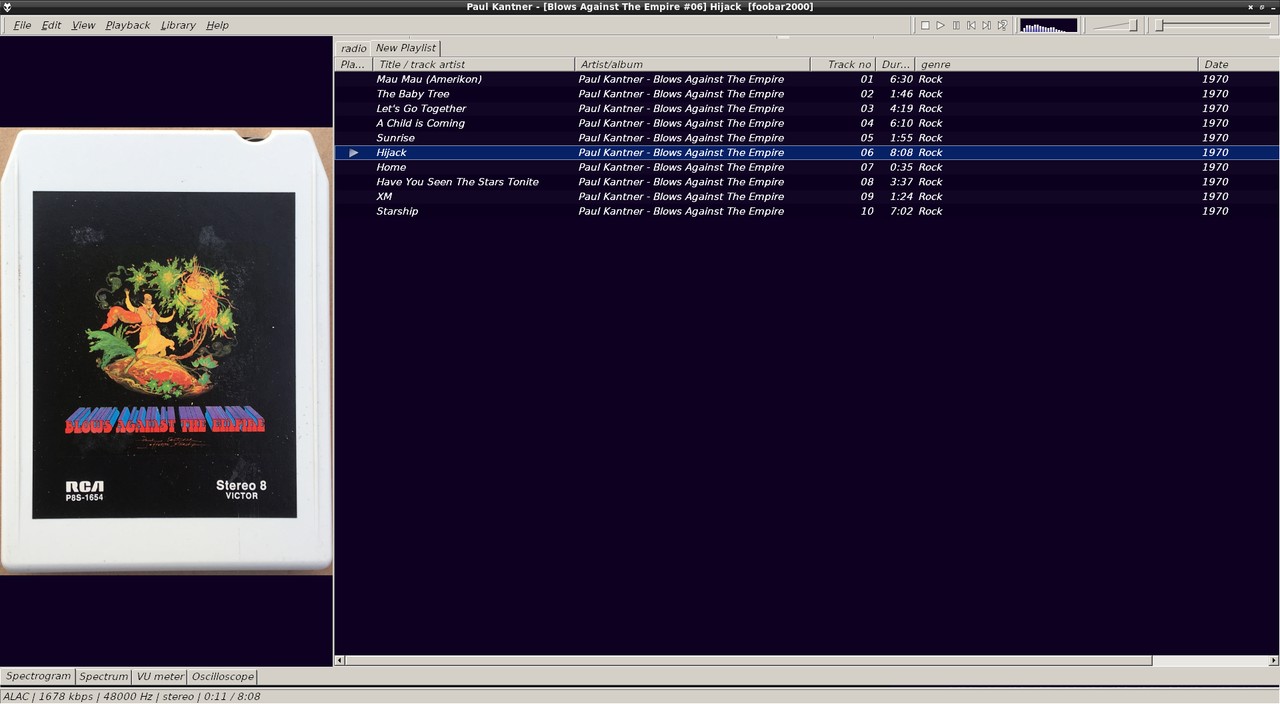Sort by Artist/album column header
Image resolution: width=1280 pixels, height=704 pixels.
[692, 64]
